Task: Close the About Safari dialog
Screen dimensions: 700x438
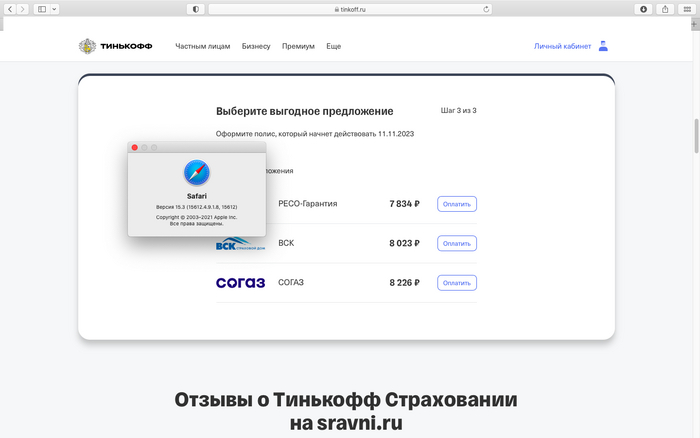Action: pos(134,147)
